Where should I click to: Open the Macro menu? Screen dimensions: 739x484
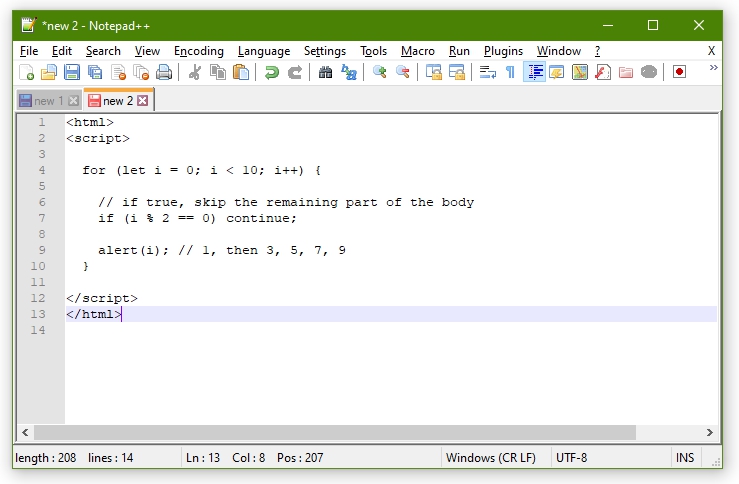coord(418,51)
